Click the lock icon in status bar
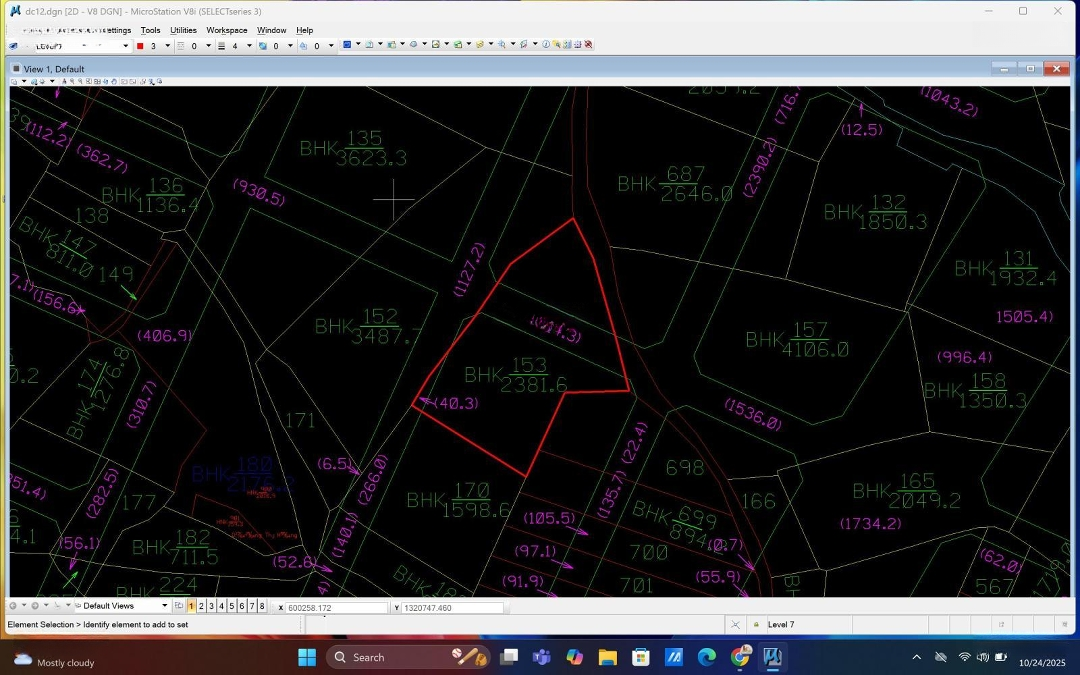This screenshot has width=1080, height=675. pyautogui.click(x=756, y=625)
